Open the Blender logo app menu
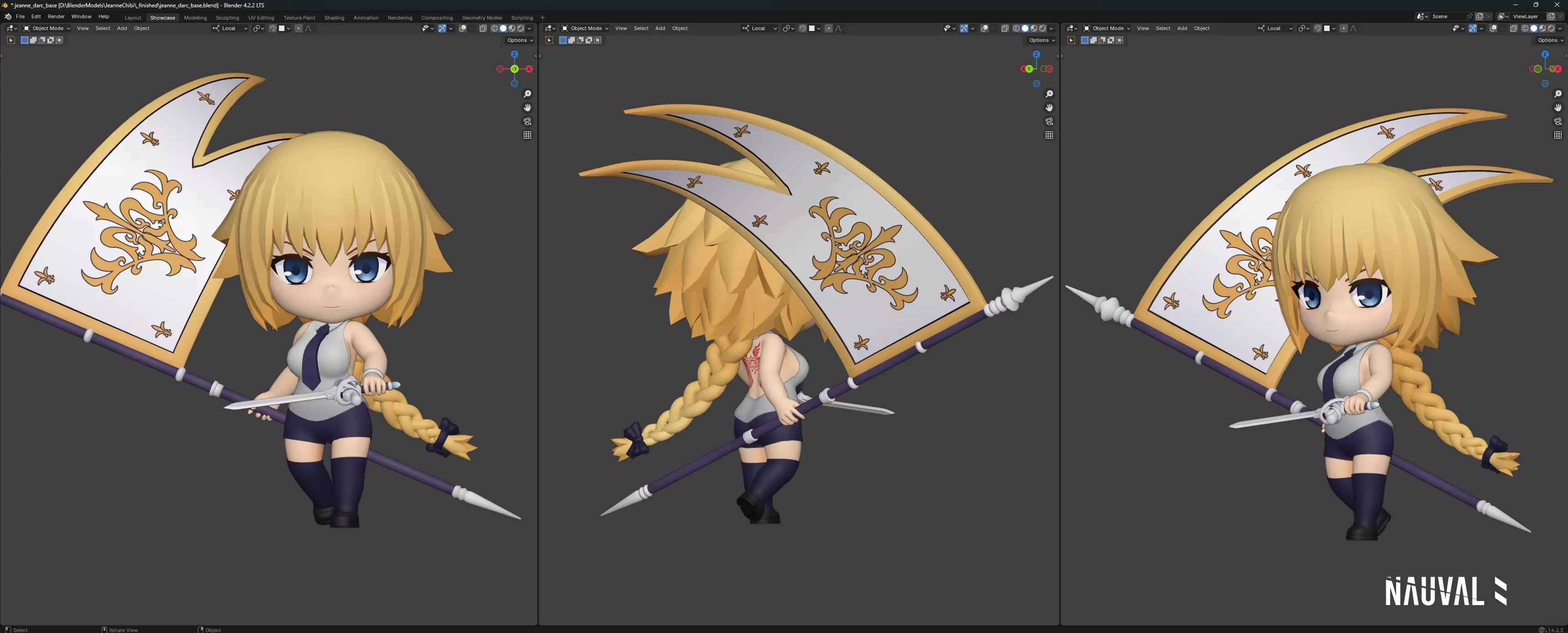The height and width of the screenshot is (633, 1568). (8, 16)
